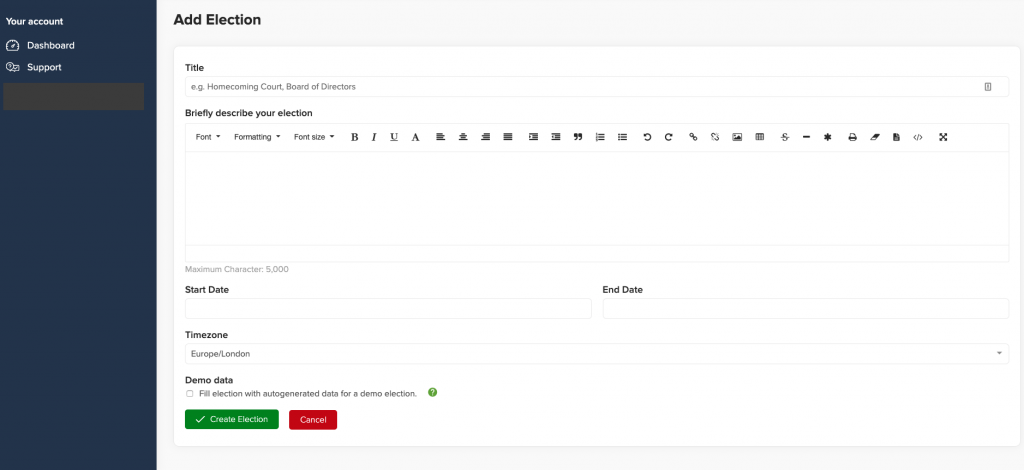This screenshot has height=470, width=1024.
Task: Click into the description text area
Action: tap(597, 198)
